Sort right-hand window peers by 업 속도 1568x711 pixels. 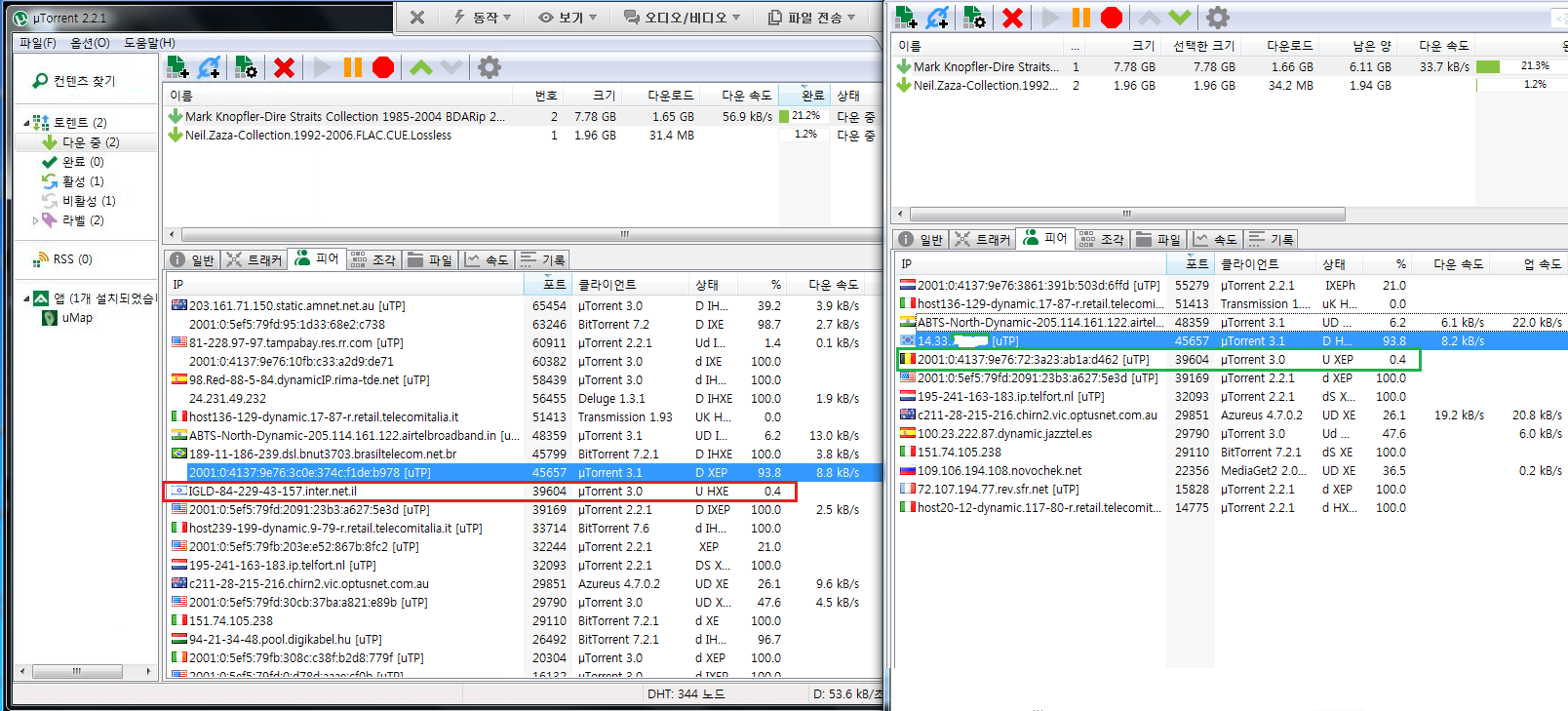tap(1533, 264)
